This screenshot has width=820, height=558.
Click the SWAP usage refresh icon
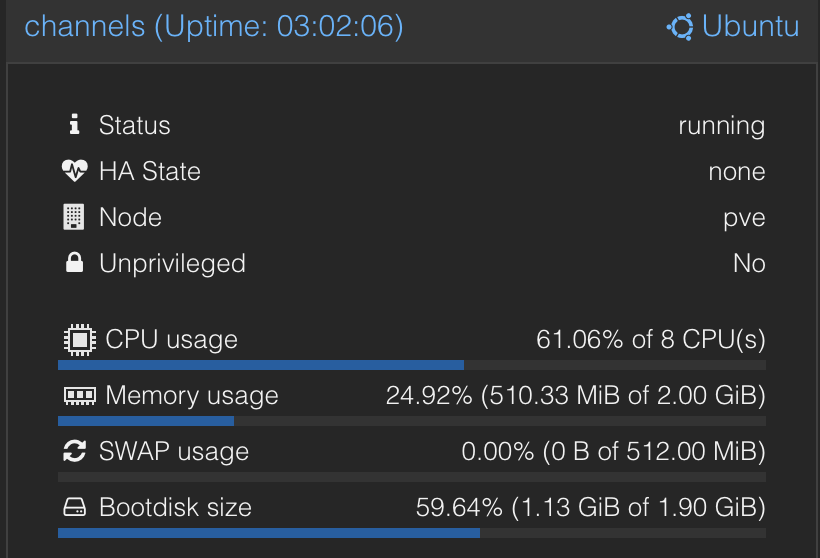click(x=74, y=451)
